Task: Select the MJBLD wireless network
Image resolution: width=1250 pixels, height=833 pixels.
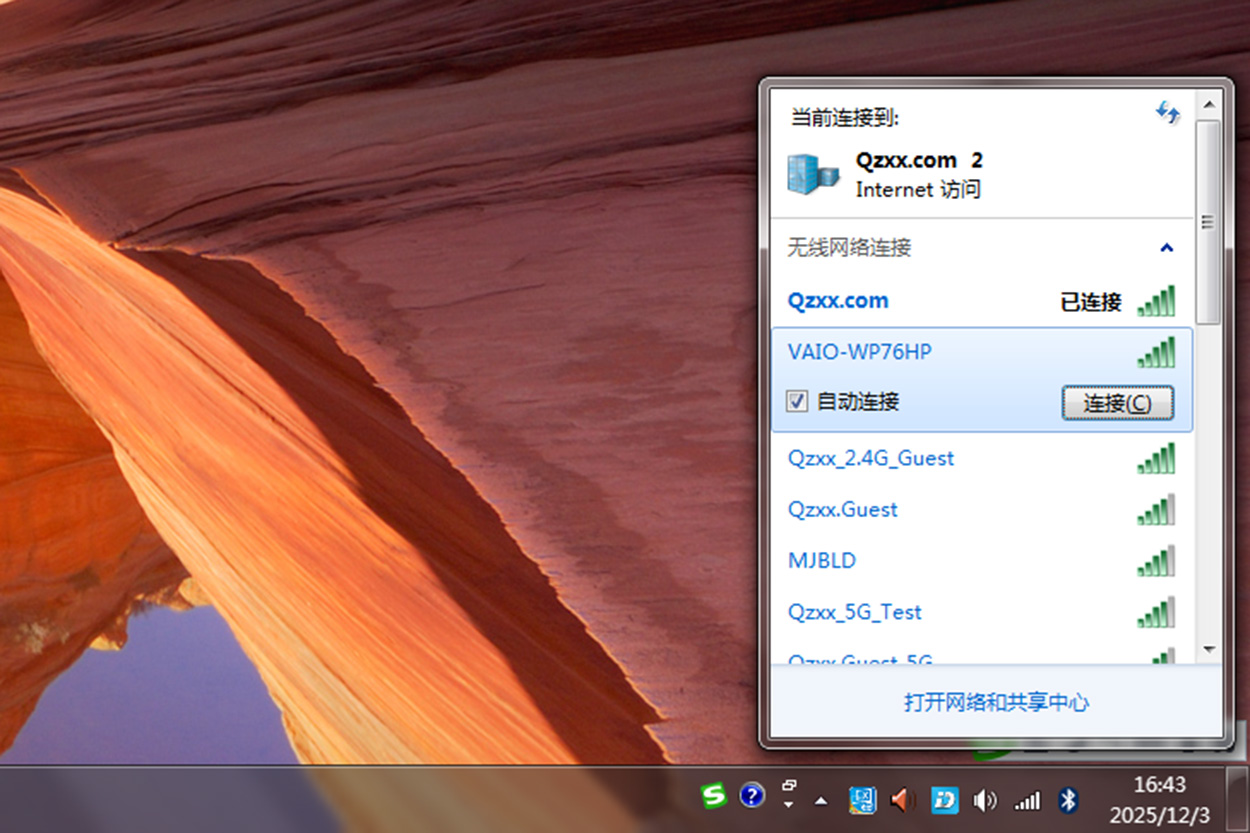Action: [822, 561]
